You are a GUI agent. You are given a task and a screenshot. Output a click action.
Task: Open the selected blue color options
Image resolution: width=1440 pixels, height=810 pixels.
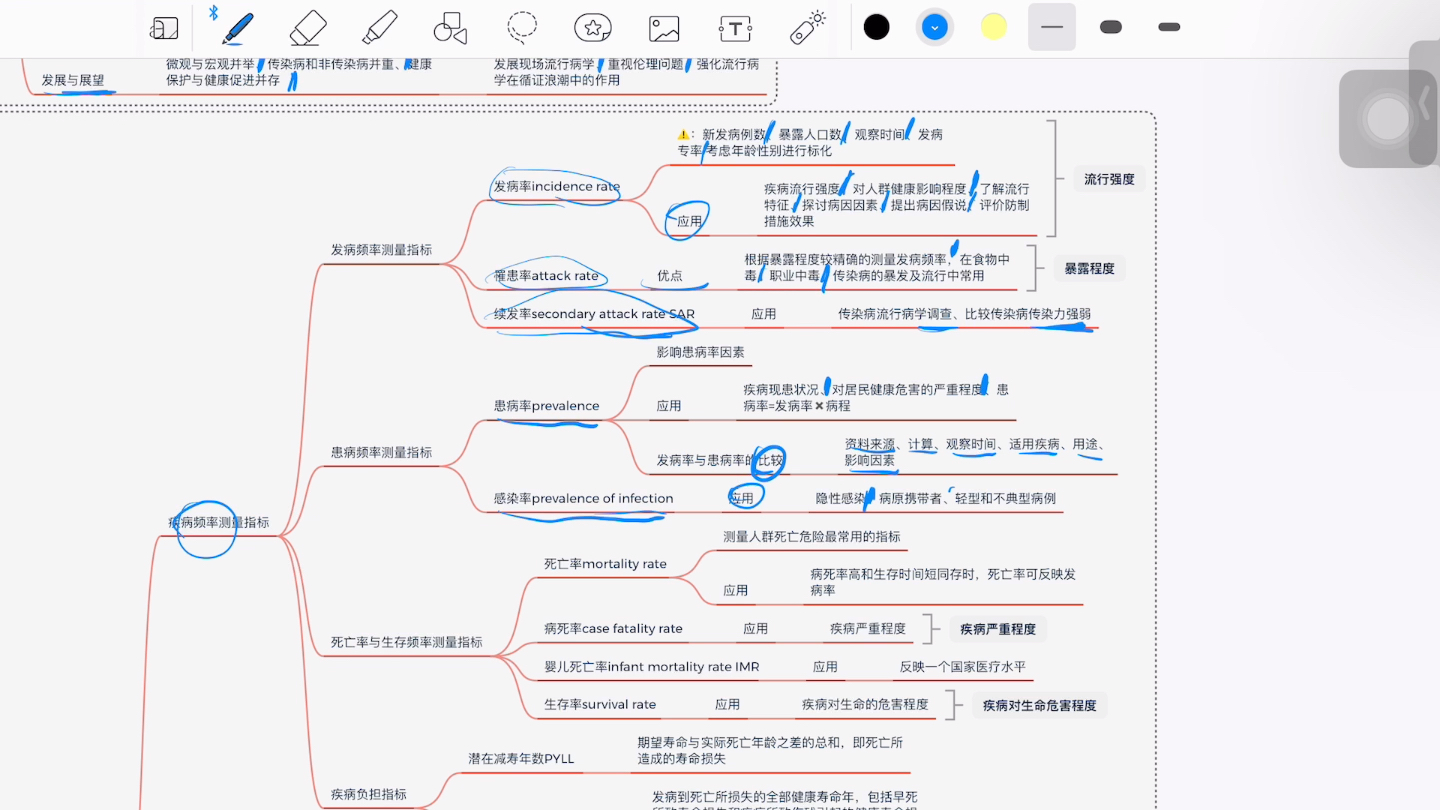(935, 27)
